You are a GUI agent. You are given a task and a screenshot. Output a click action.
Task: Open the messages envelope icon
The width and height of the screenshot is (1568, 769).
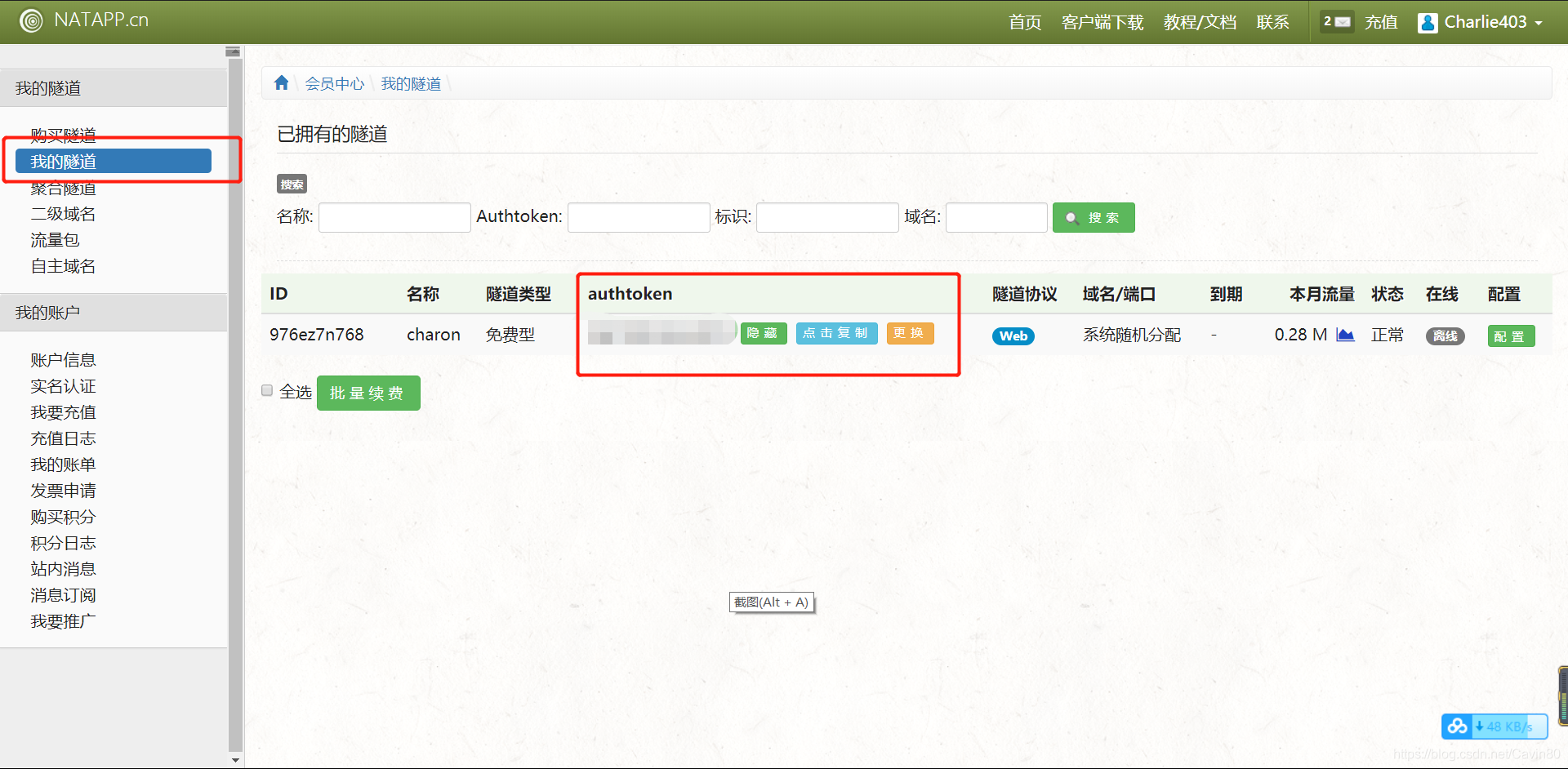[x=1342, y=22]
